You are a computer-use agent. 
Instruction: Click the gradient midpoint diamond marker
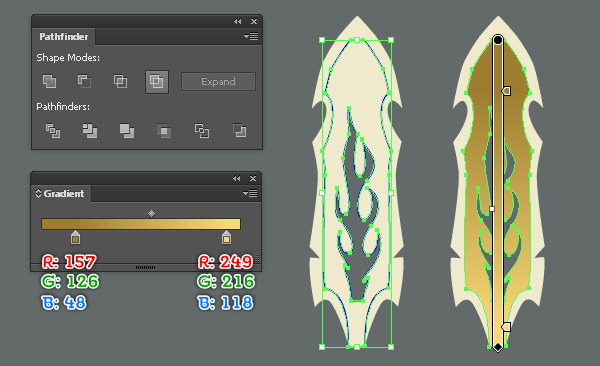pos(152,213)
